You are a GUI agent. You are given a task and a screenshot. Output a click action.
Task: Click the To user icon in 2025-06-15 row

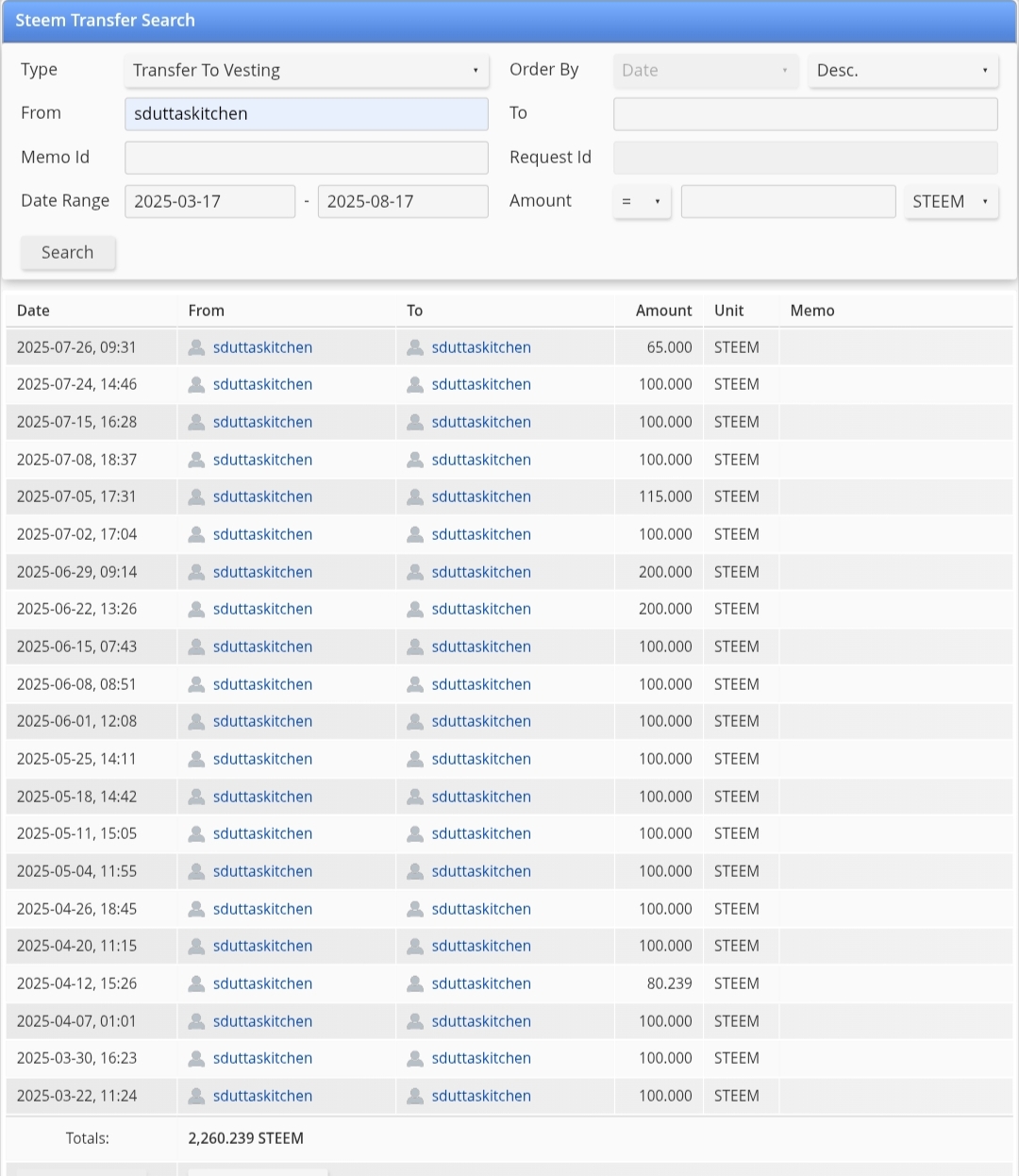[x=415, y=647]
